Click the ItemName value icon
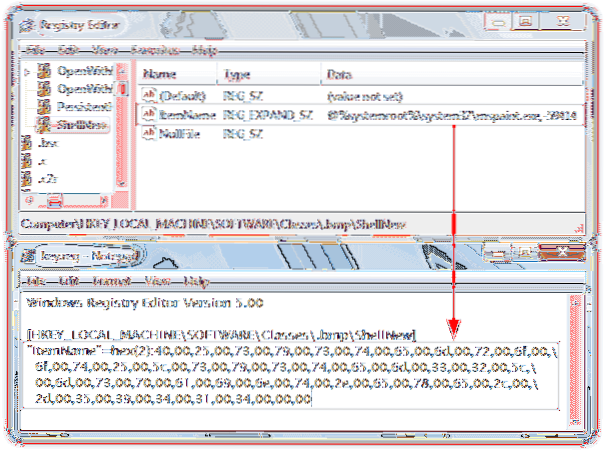604x450 pixels. pyautogui.click(x=149, y=115)
